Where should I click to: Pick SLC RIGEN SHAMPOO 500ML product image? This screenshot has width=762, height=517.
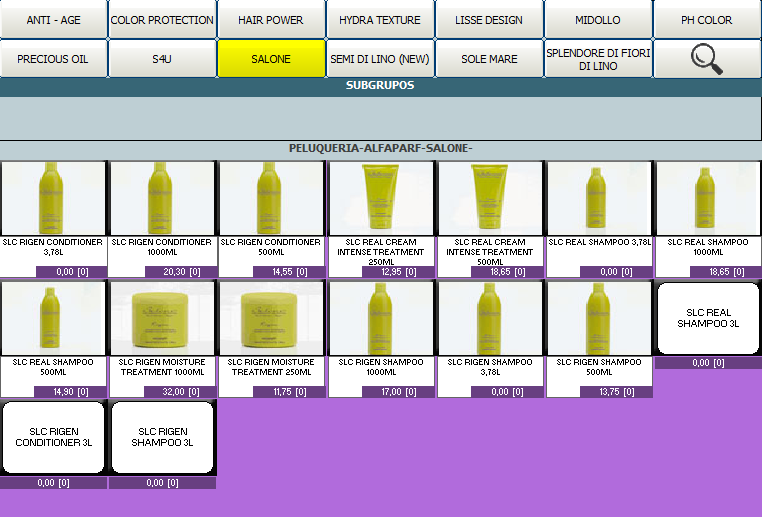point(599,318)
